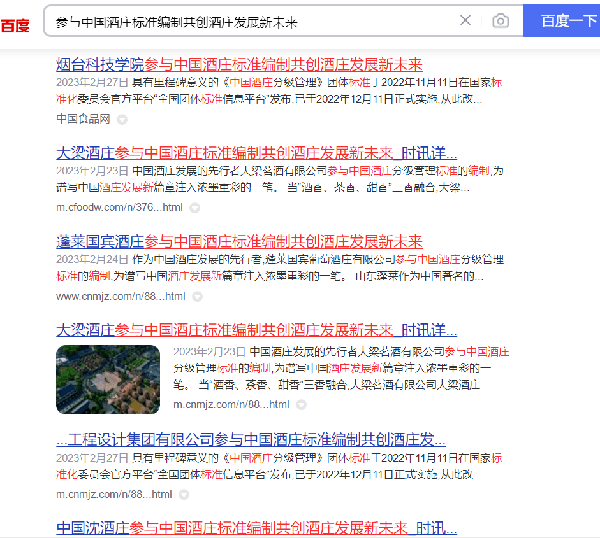This screenshot has height=538, width=600.
Task: Click the 中国食品网 source label
Action: click(x=83, y=119)
